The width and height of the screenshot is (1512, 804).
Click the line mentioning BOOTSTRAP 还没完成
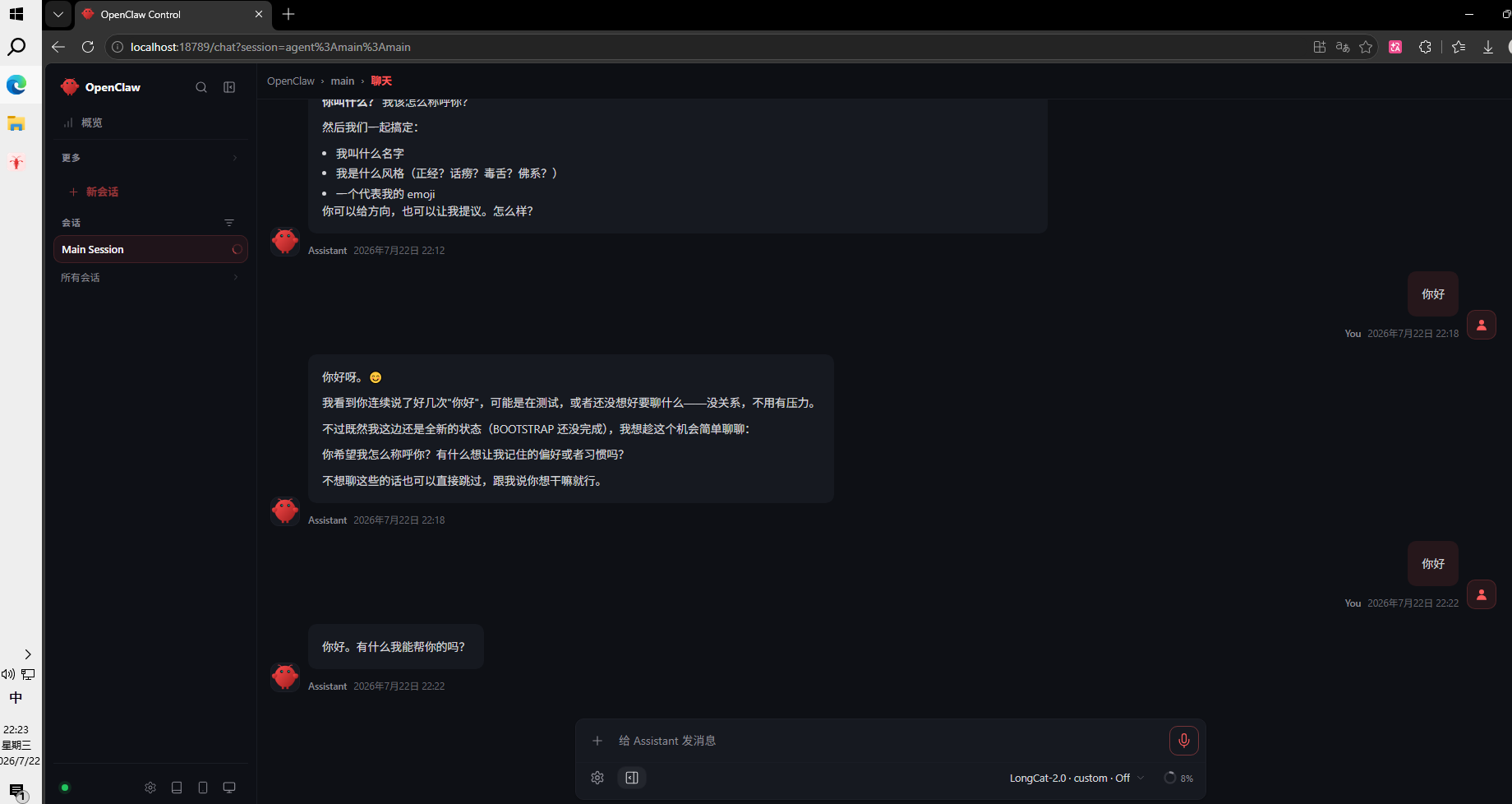(x=536, y=429)
